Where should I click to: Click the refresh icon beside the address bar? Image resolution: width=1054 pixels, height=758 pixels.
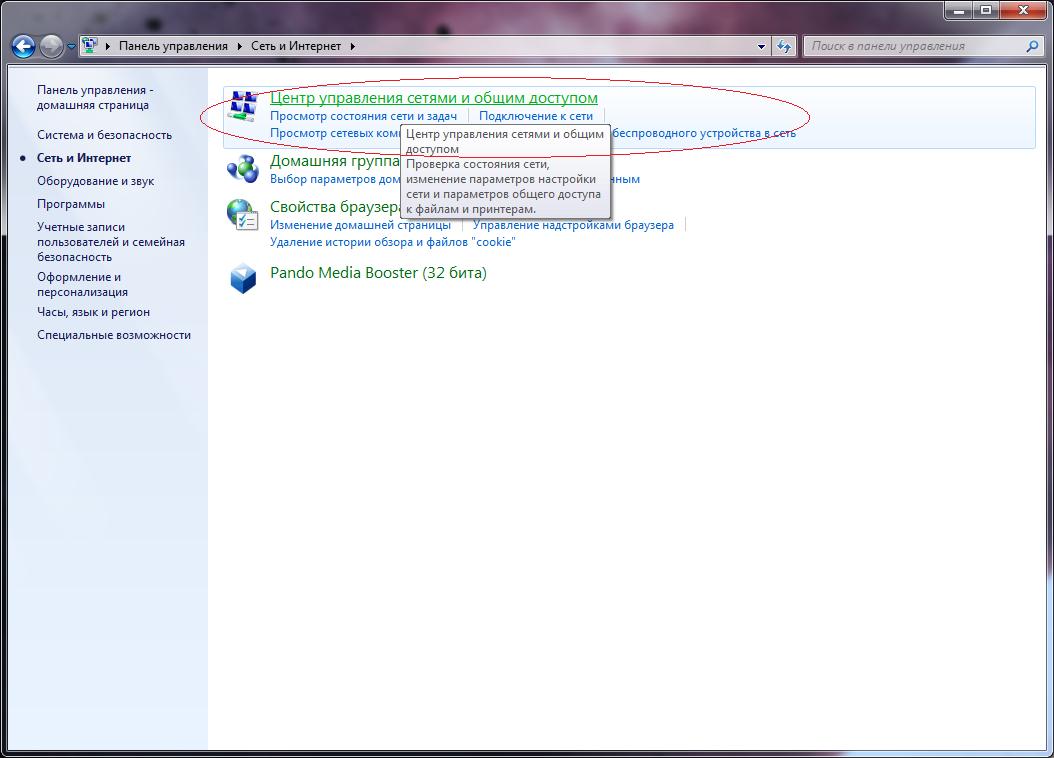point(784,46)
